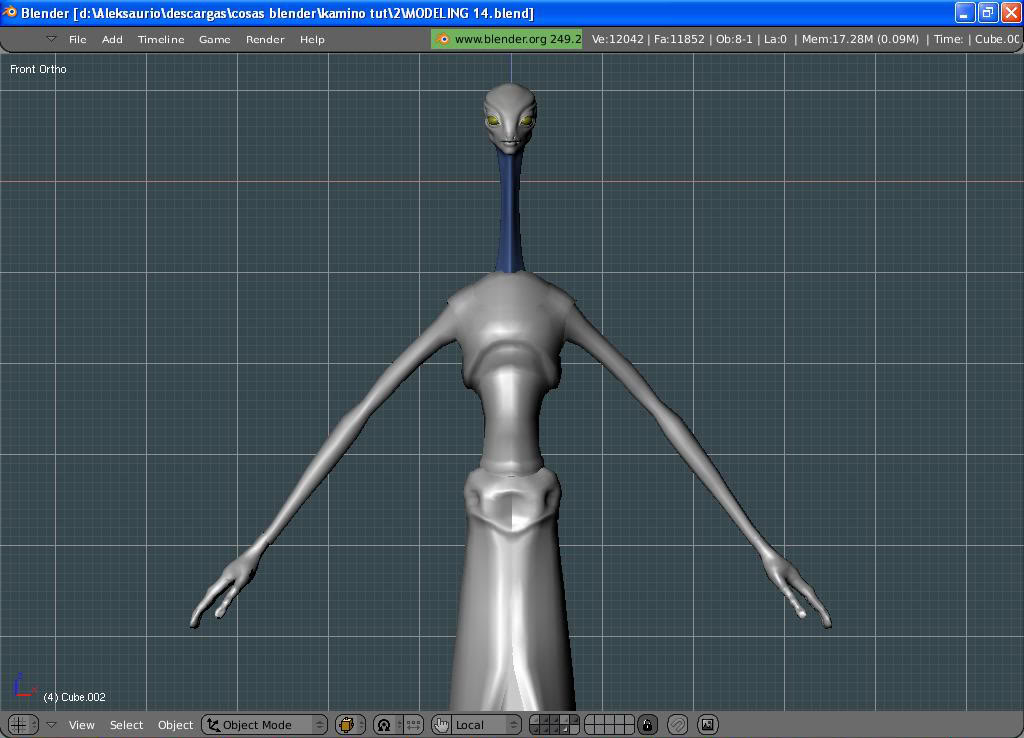
Task: Collapse top header menus with the triangle
Action: [x=51, y=39]
